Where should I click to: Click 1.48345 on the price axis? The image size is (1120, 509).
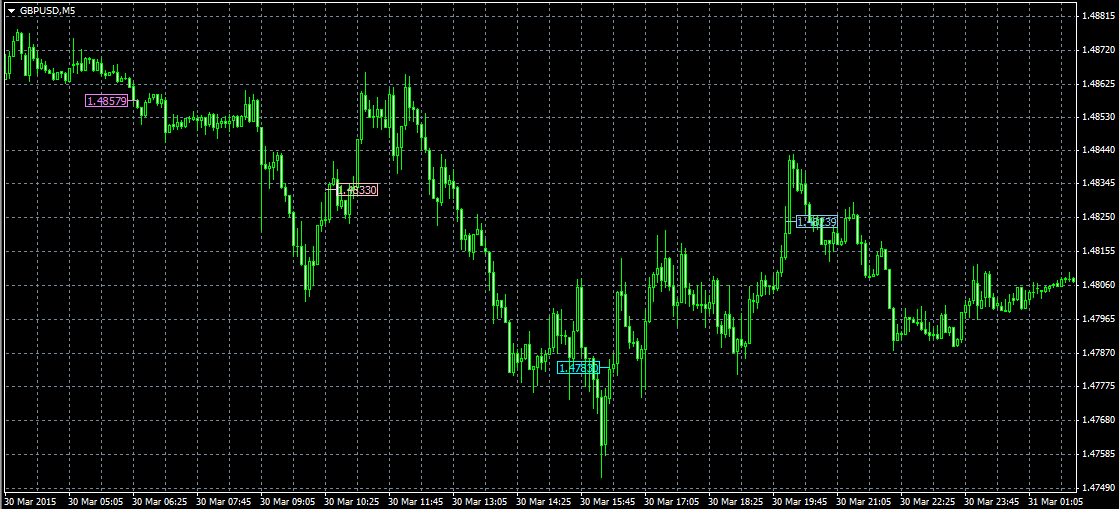click(x=1099, y=183)
